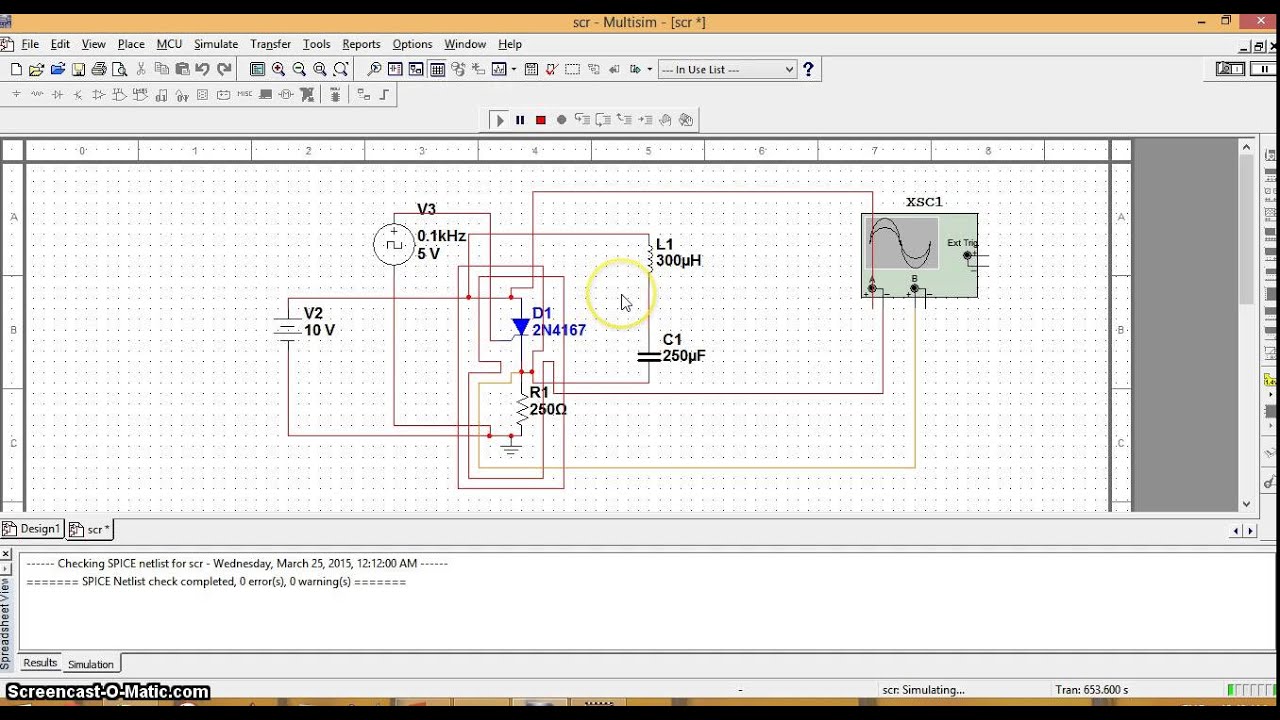Screen dimensions: 1280x720
Task: Place a Diode component
Action: tap(57, 94)
